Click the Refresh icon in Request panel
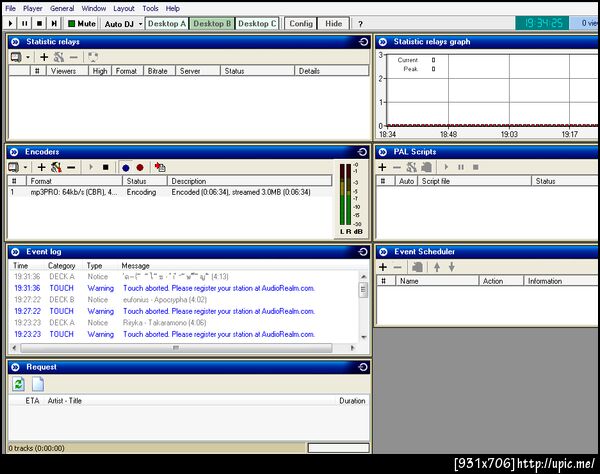Viewport: 600px width, 474px height. point(18,384)
